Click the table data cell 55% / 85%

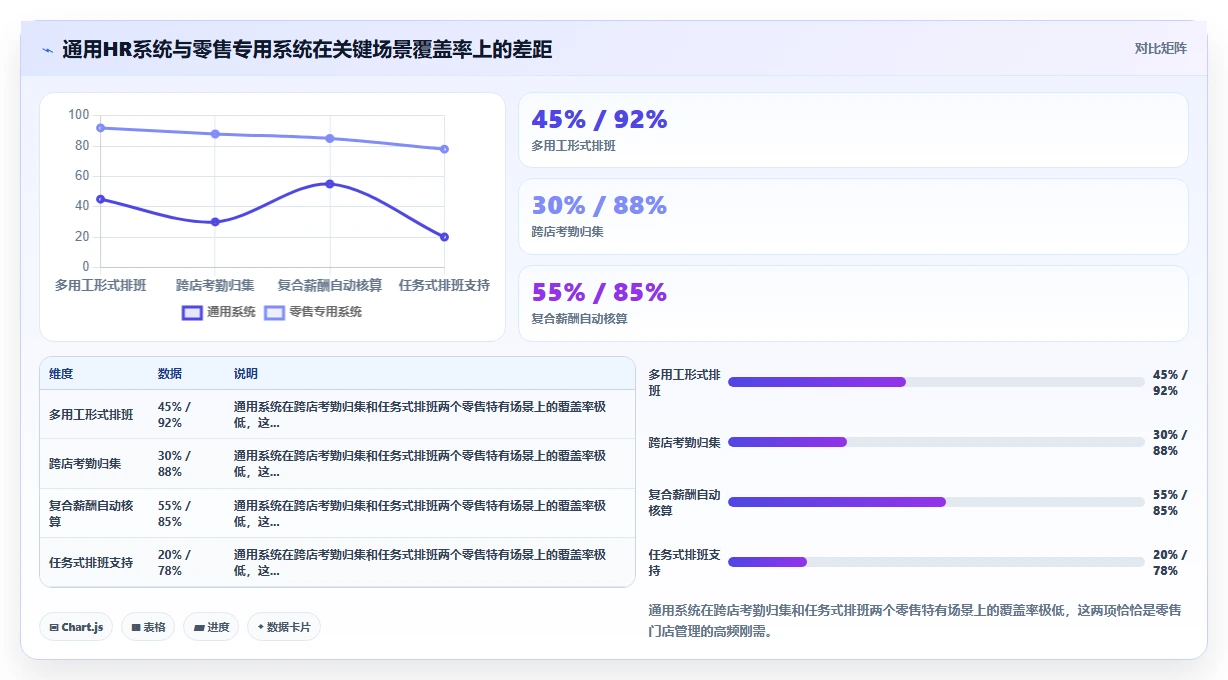[174, 514]
